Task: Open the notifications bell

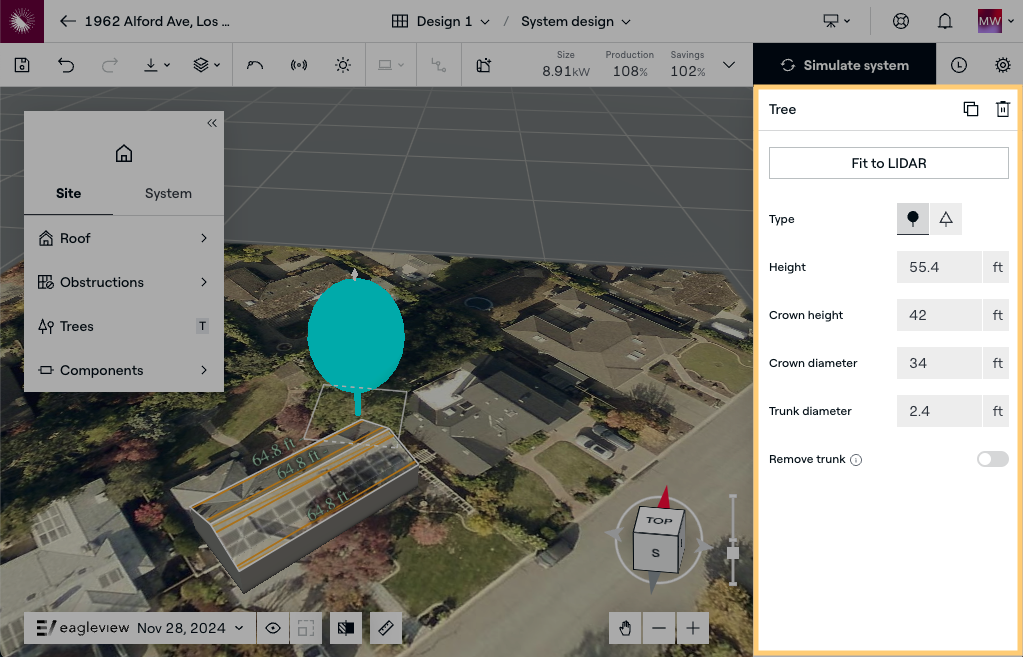Action: (x=944, y=21)
